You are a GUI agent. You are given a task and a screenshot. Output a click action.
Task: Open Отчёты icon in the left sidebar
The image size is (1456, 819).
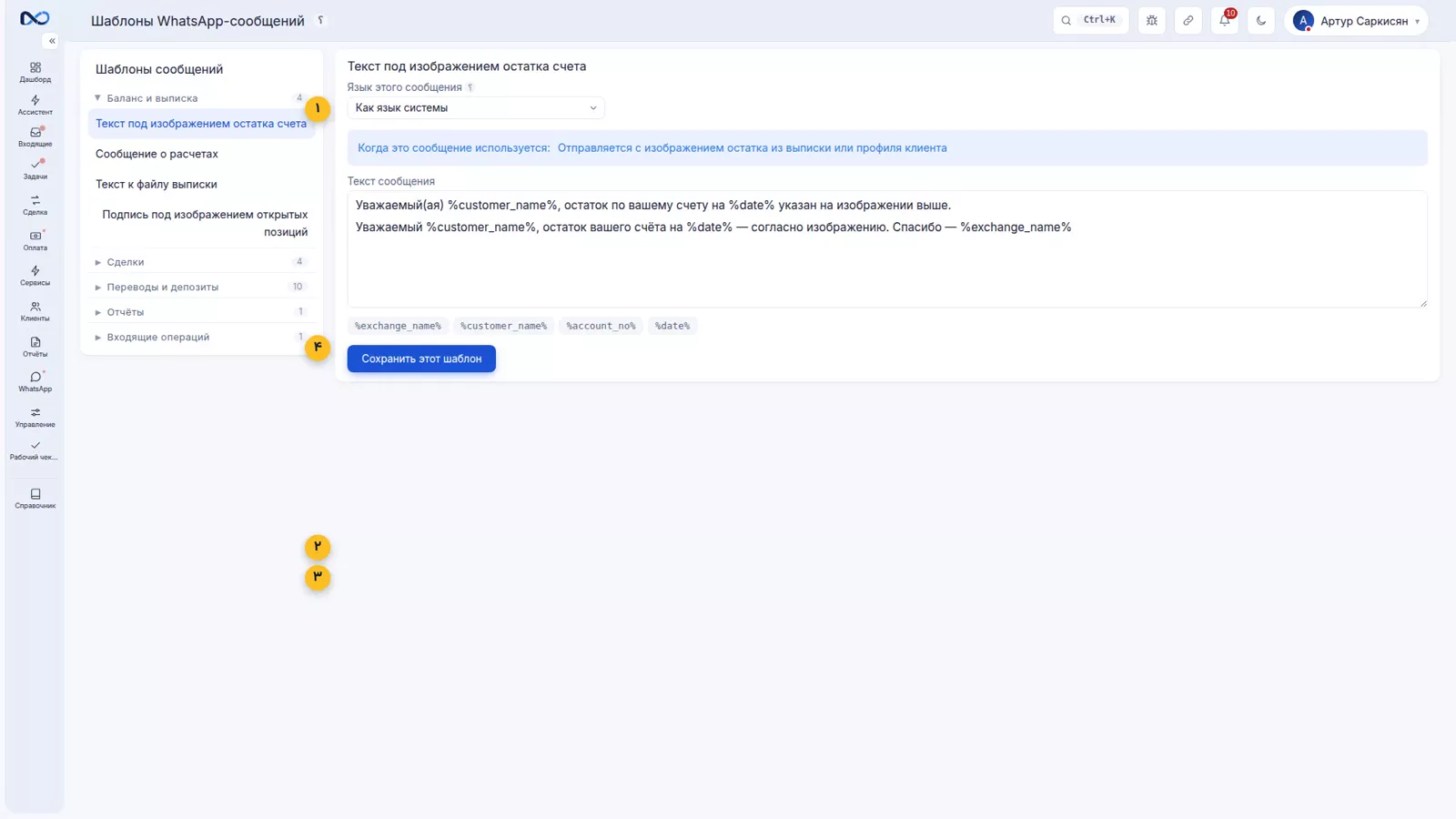point(35,347)
